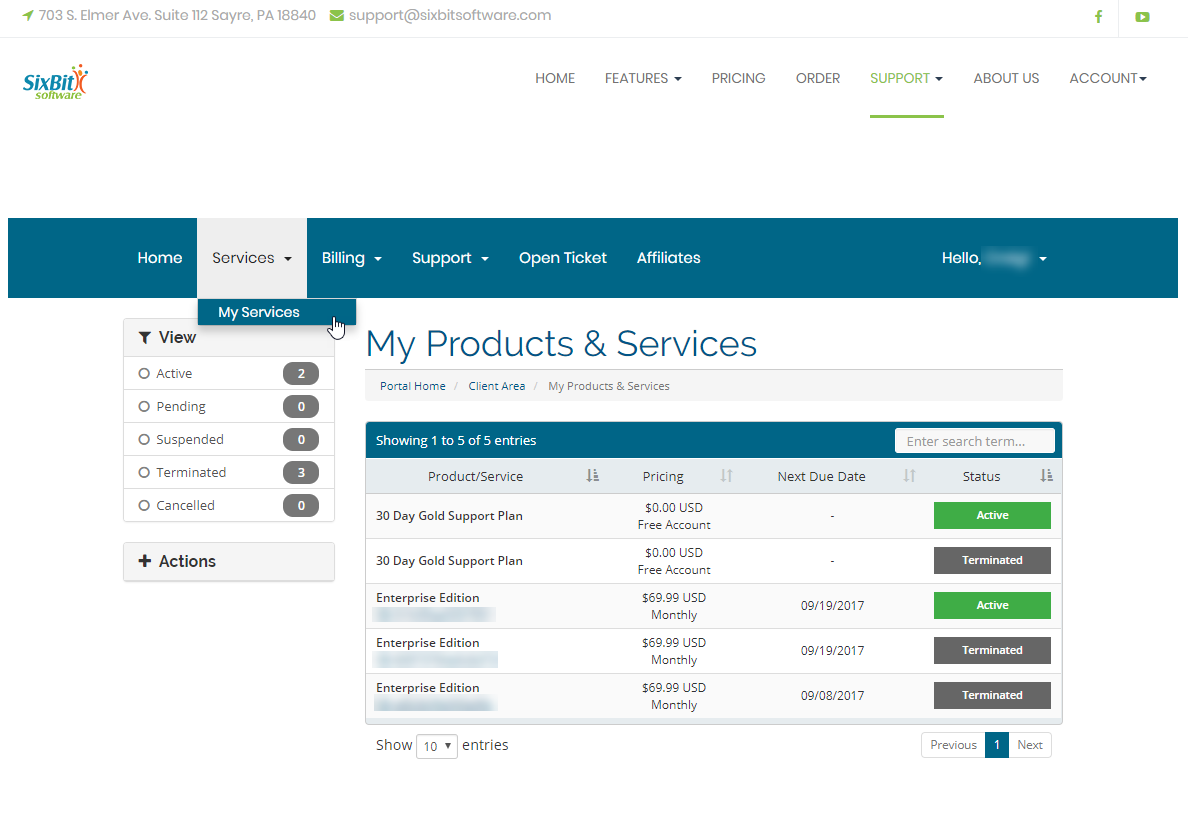Click the Active count badge showing 2
Image resolution: width=1188 pixels, height=818 pixels.
tap(301, 373)
